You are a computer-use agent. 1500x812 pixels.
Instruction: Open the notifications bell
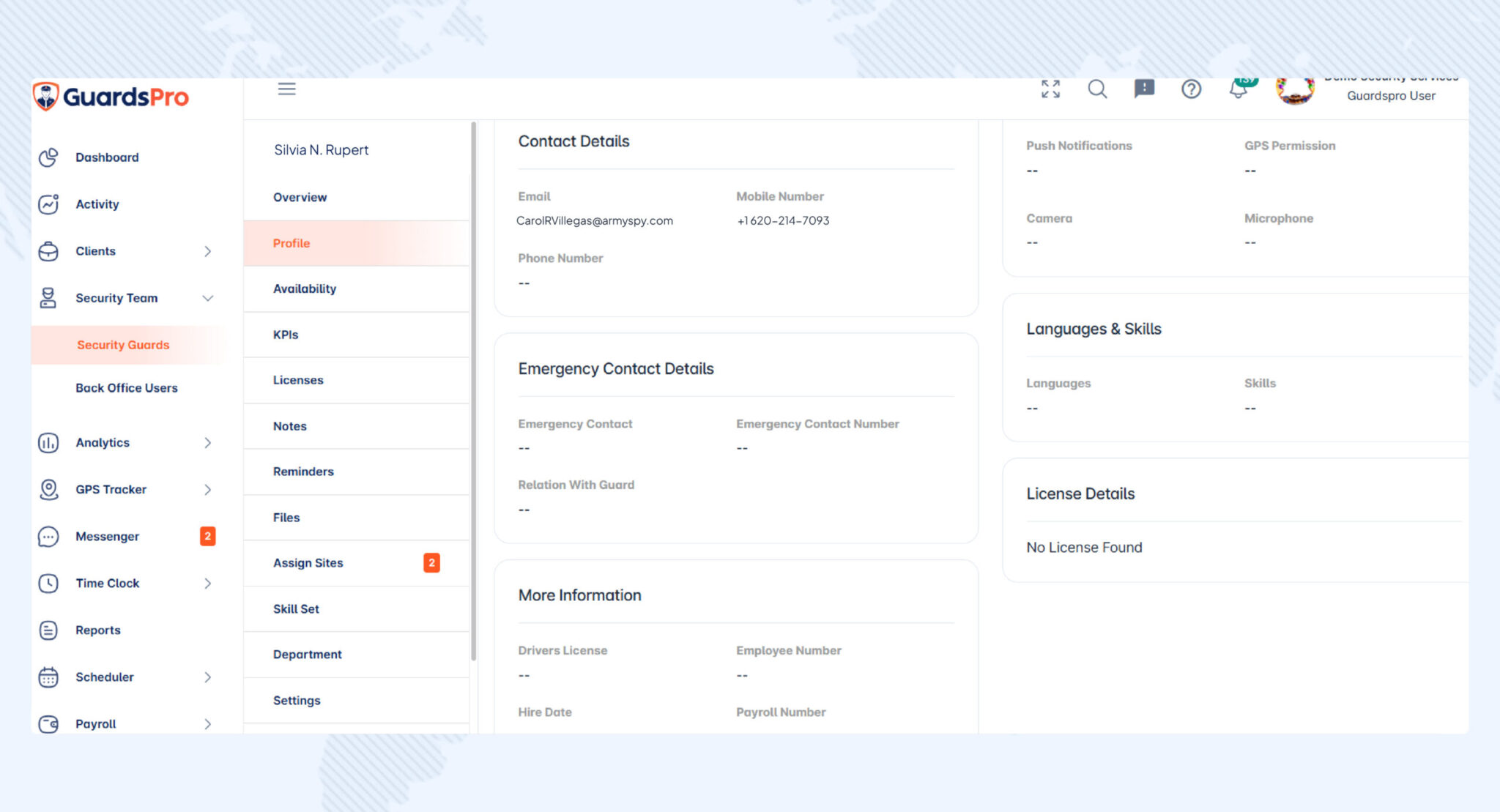coord(1239,89)
